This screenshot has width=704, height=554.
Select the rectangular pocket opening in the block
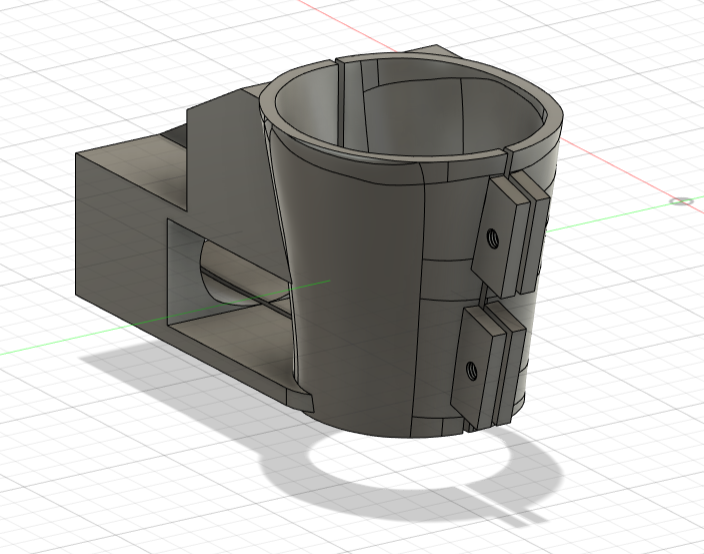(x=229, y=294)
